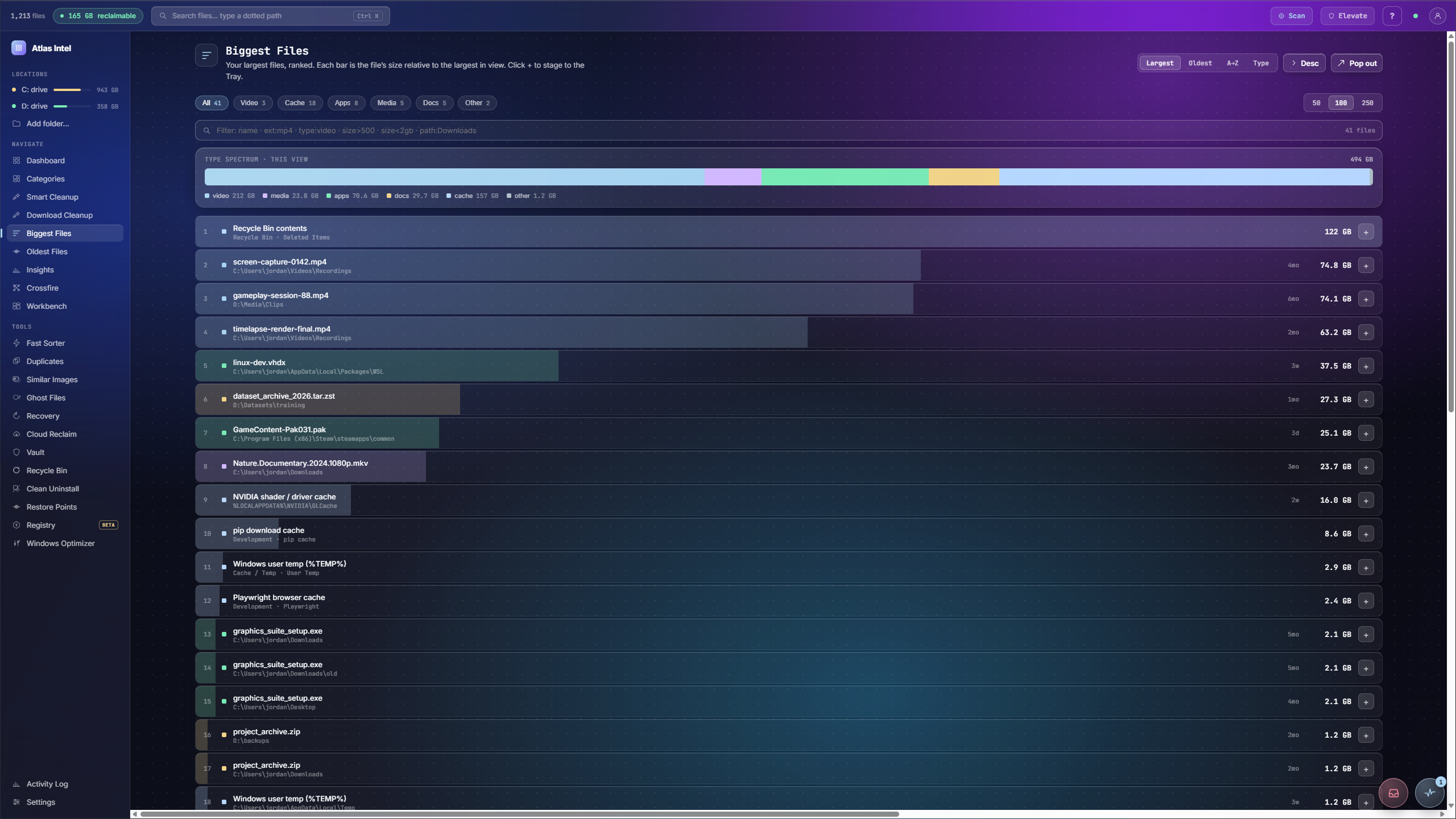Open the Recycle Bin tool in the sidebar
The height and width of the screenshot is (819, 1456).
click(x=65, y=470)
